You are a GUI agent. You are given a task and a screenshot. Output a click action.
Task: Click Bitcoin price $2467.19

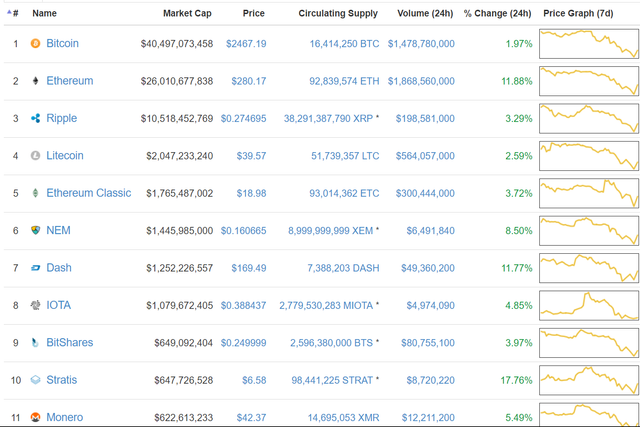pos(246,44)
